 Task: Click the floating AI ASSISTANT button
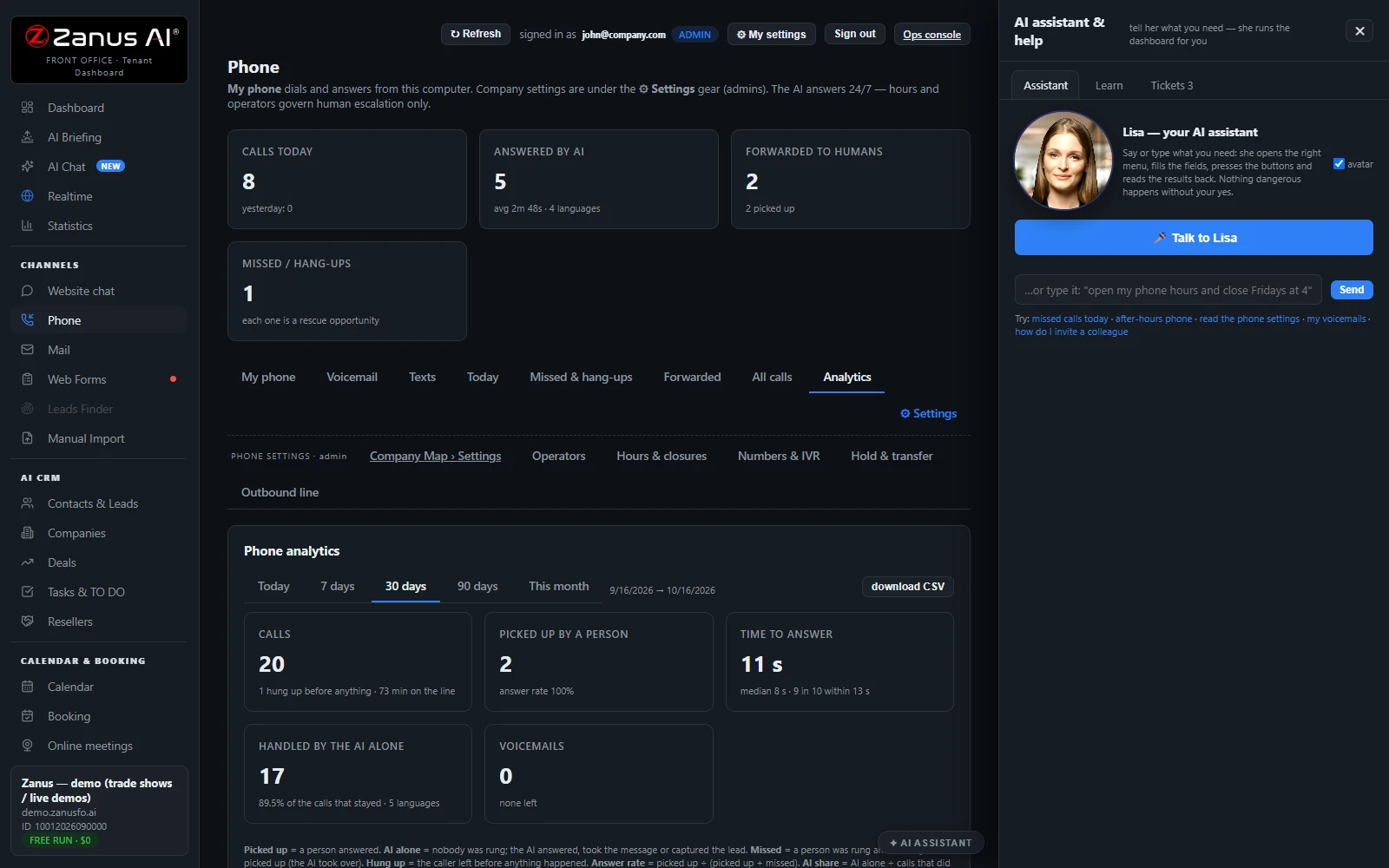931,843
